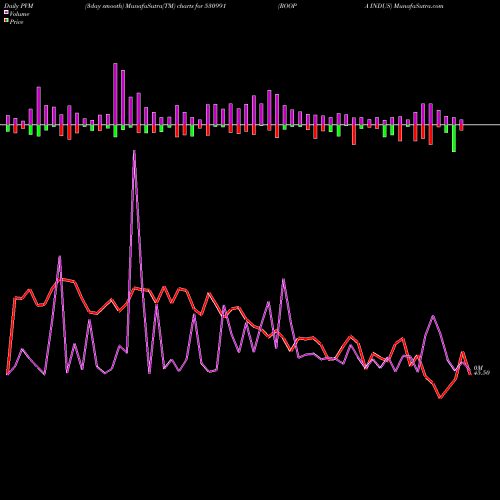Click the '0M' volume end label
The image size is (500, 500).
tap(478, 367)
